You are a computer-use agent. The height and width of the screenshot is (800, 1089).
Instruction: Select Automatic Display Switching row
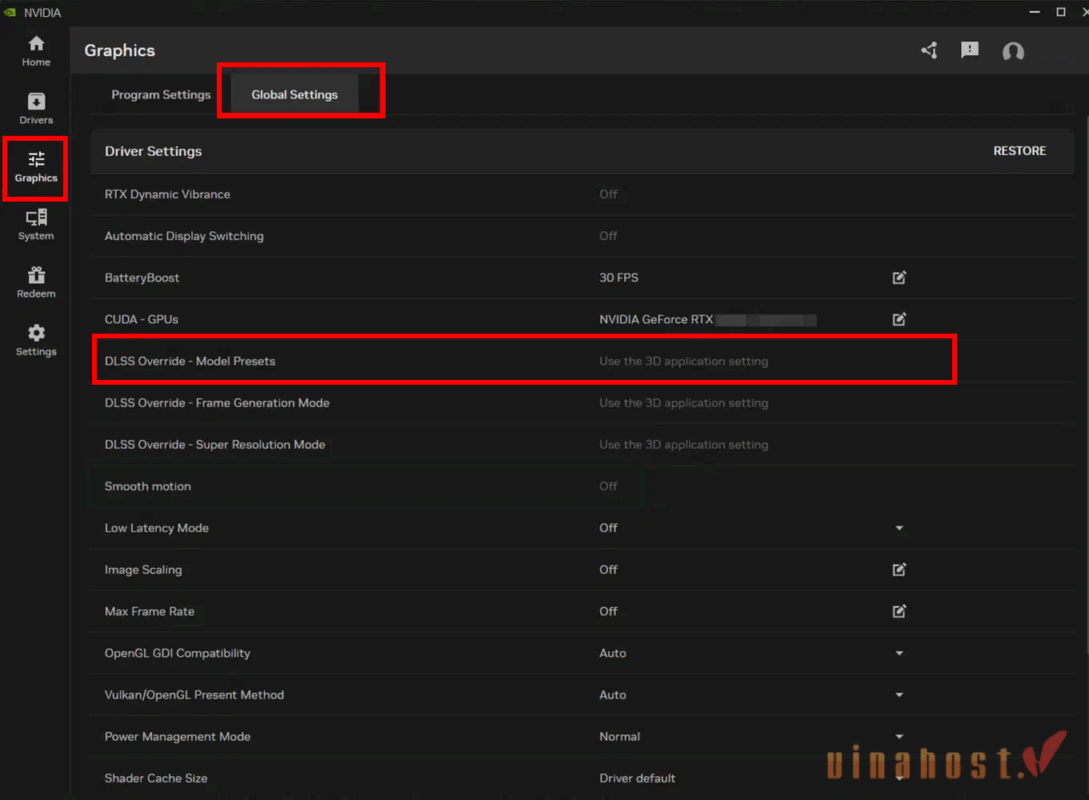tap(582, 236)
